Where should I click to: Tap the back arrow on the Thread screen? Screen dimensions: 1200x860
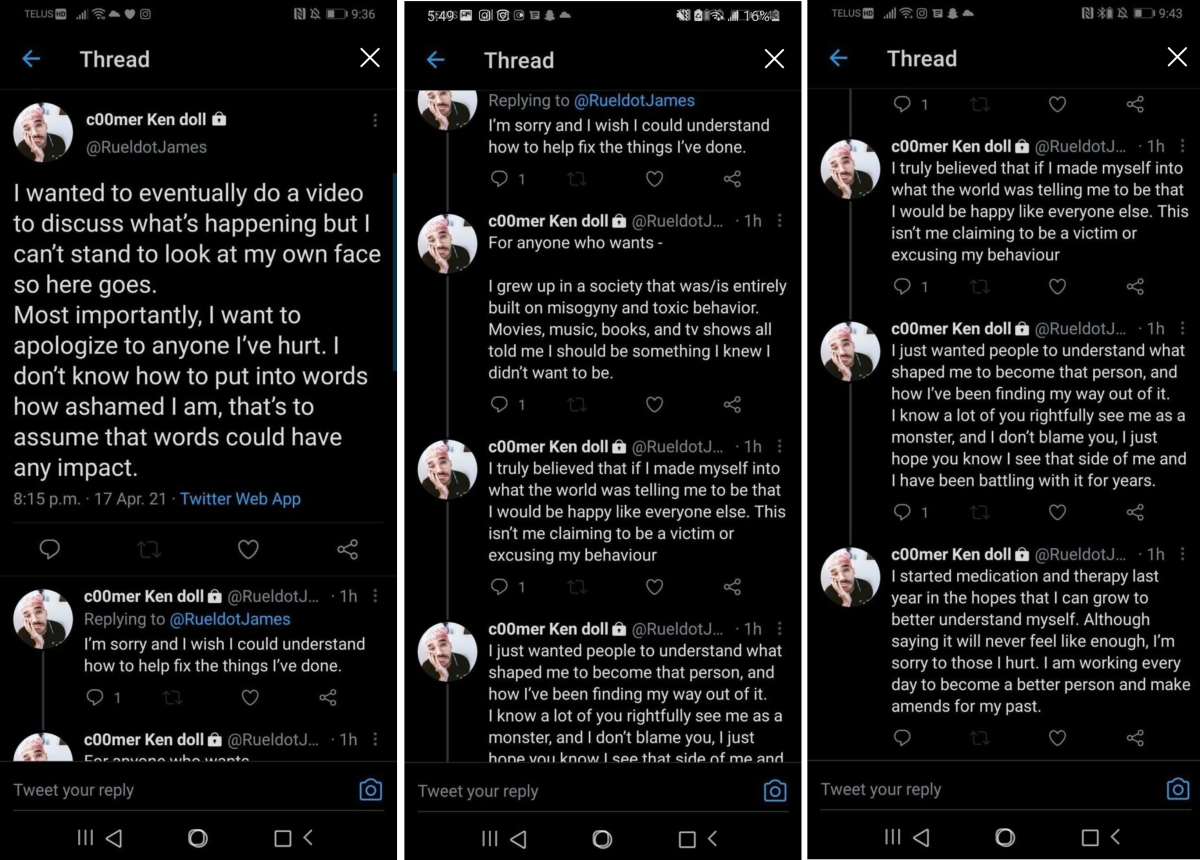click(x=31, y=58)
